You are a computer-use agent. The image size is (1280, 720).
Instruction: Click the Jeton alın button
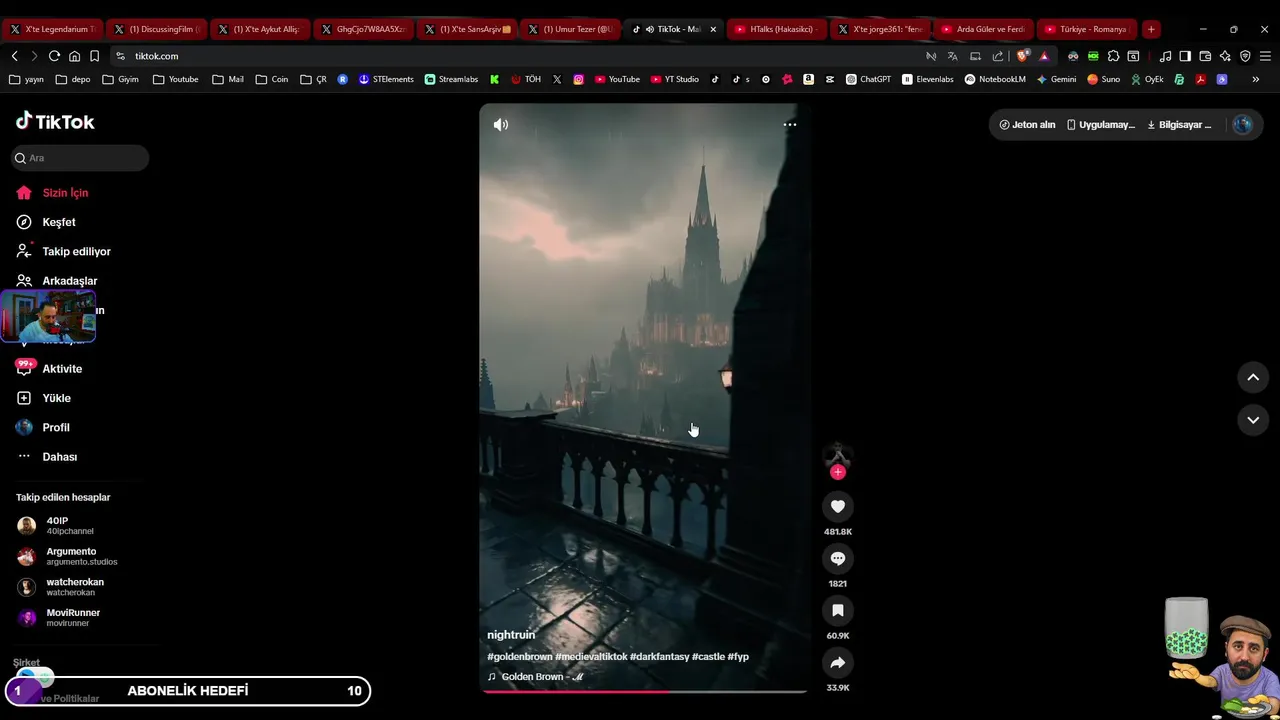[x=1027, y=125]
